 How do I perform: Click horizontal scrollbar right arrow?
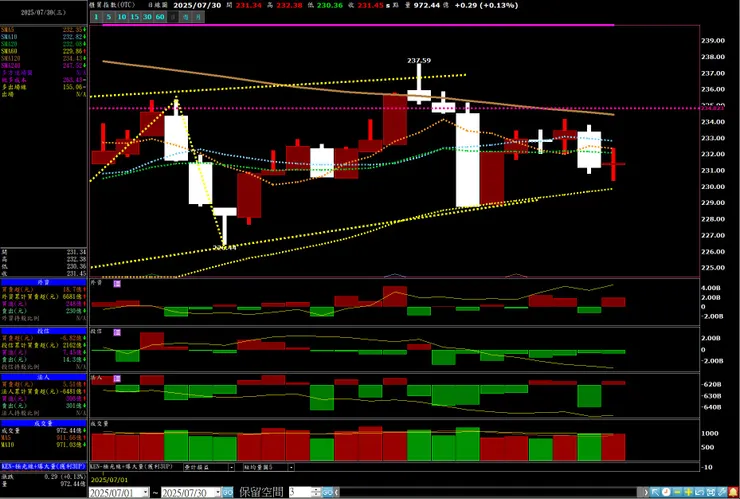(646, 492)
